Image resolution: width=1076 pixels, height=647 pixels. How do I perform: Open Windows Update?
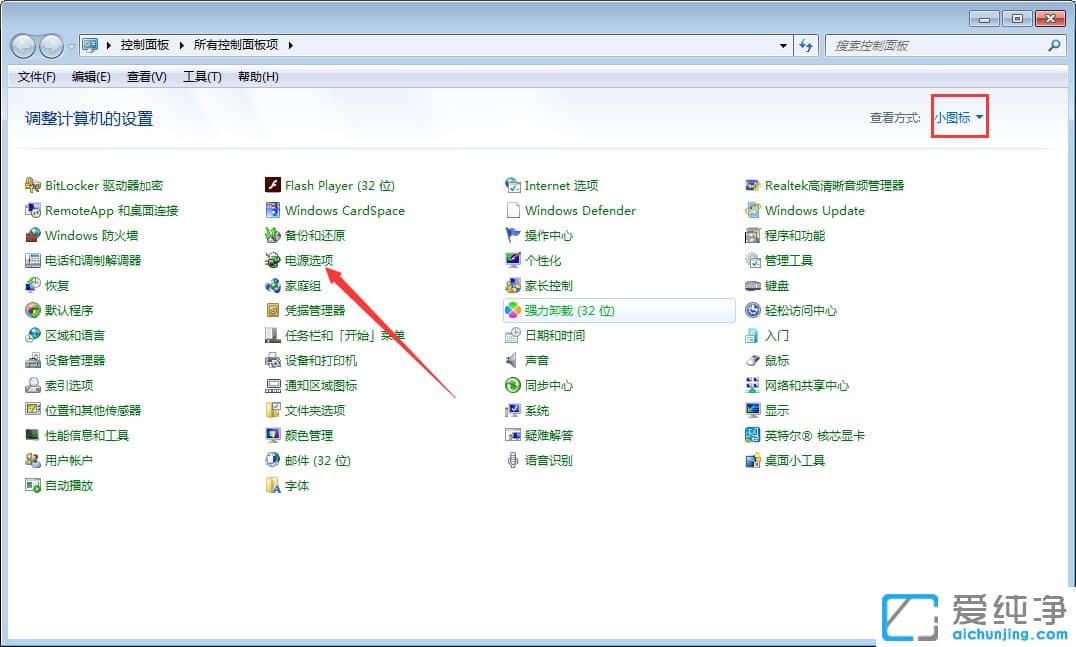(814, 210)
